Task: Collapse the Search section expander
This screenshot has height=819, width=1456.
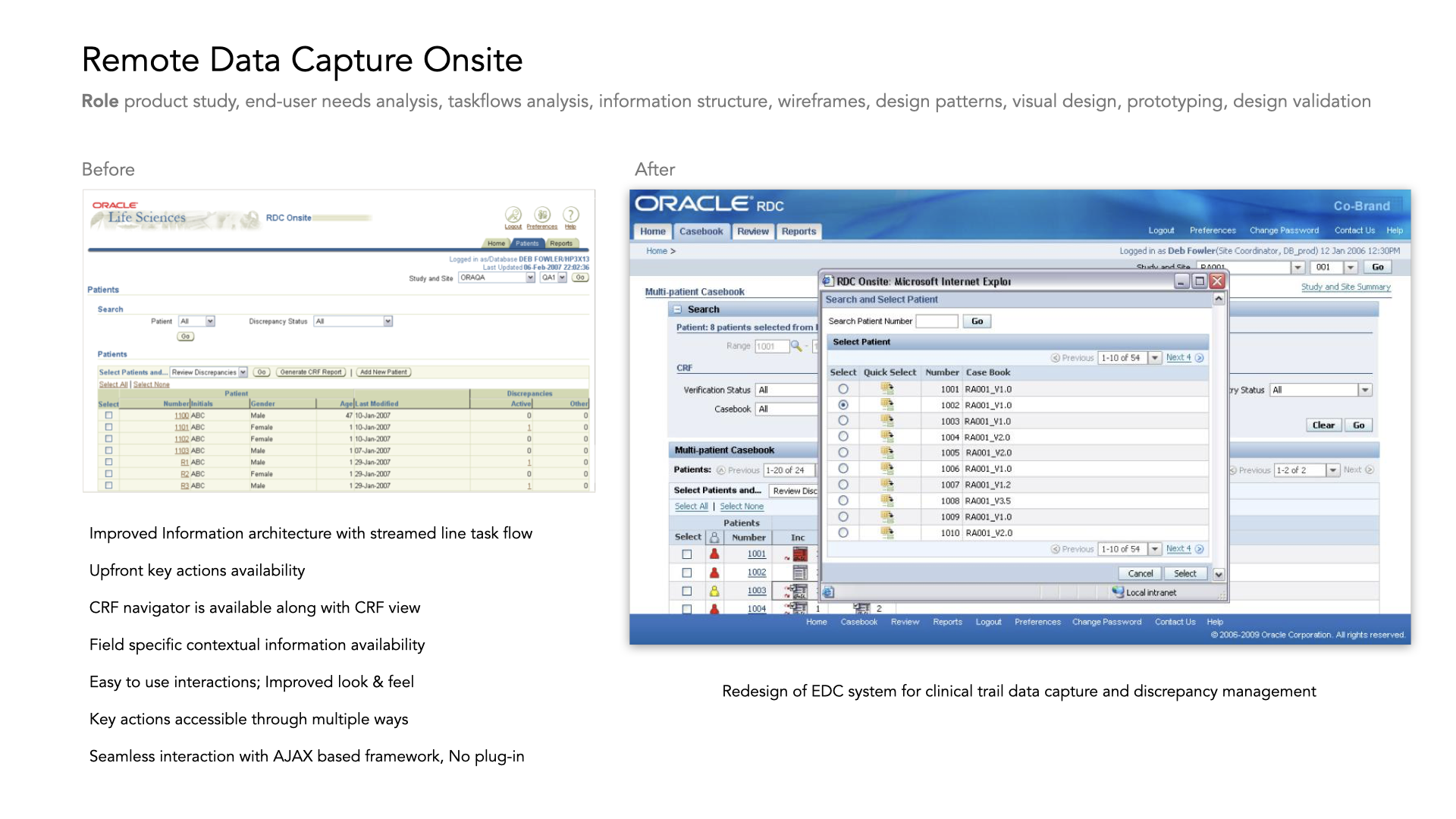Action: (x=677, y=309)
